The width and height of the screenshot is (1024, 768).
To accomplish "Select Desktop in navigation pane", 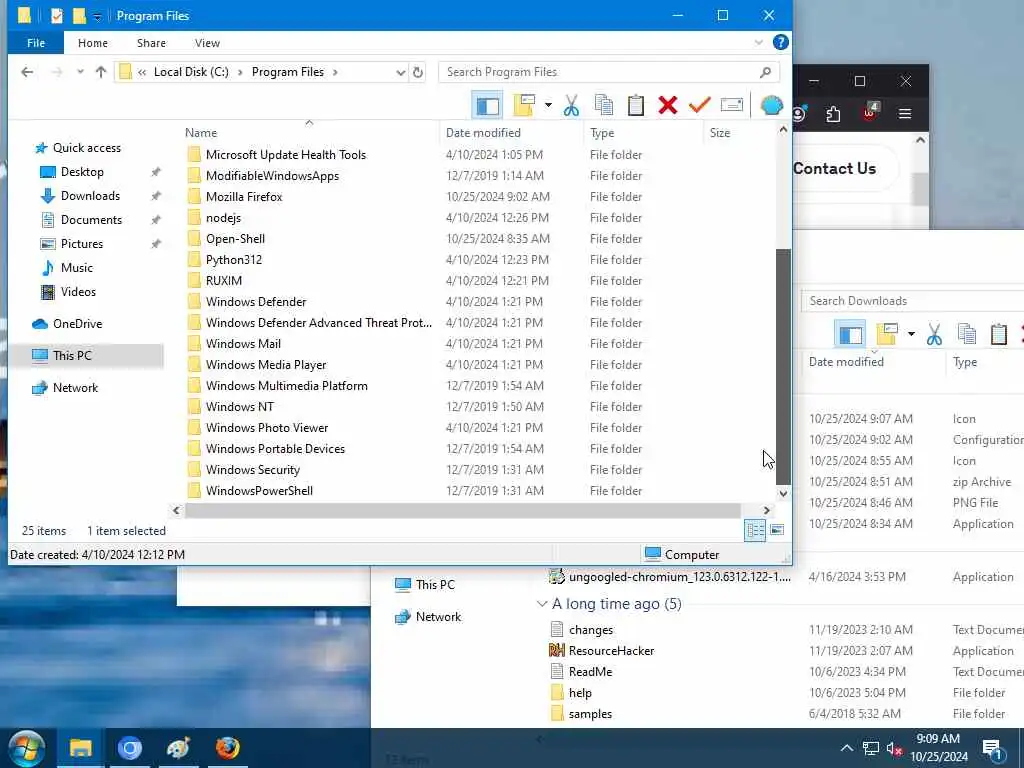I will pos(82,172).
